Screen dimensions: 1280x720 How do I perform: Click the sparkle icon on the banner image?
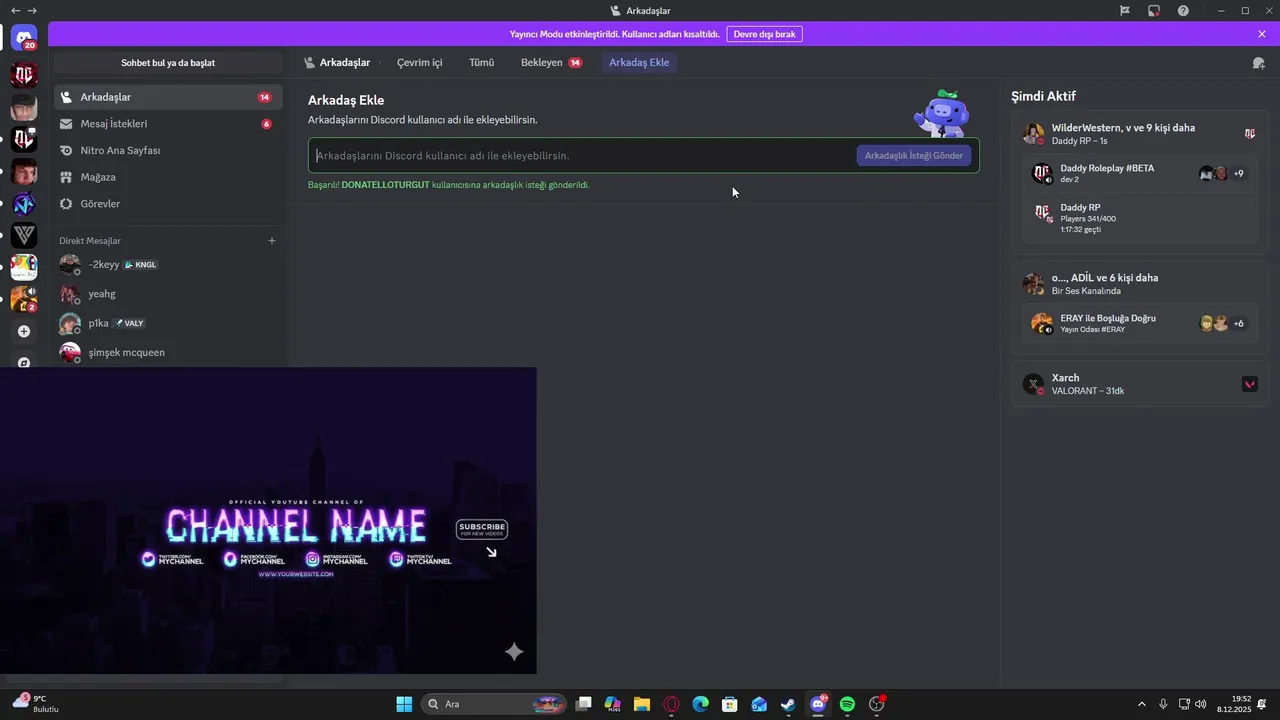(514, 652)
